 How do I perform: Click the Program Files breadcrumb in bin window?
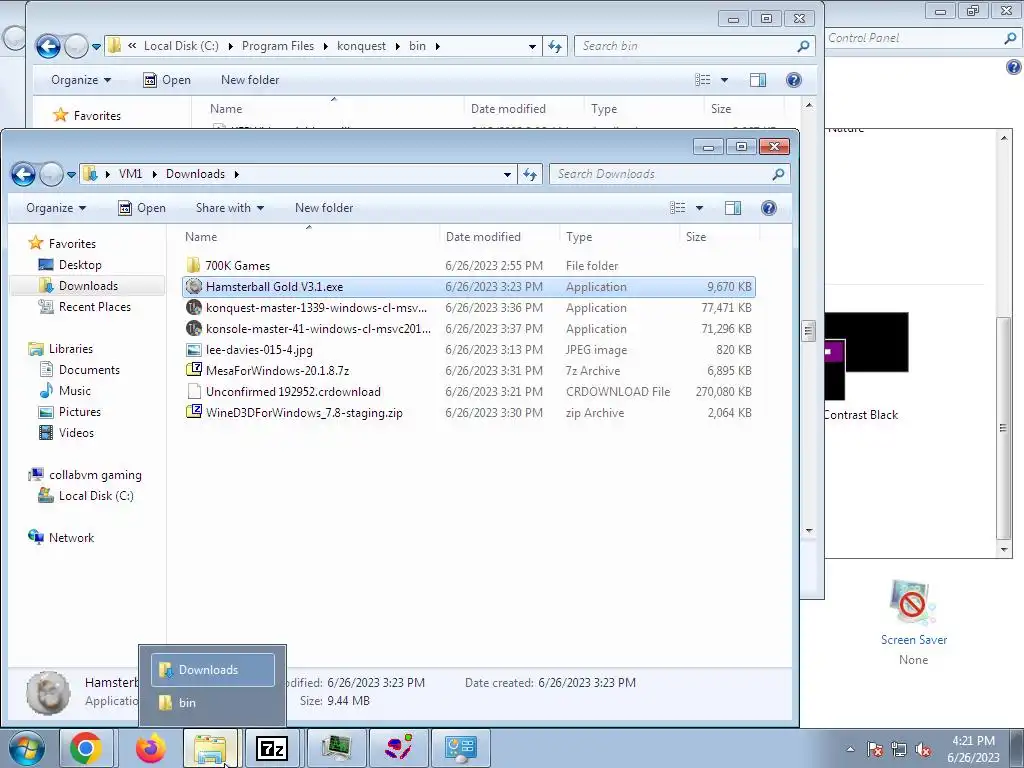278,46
